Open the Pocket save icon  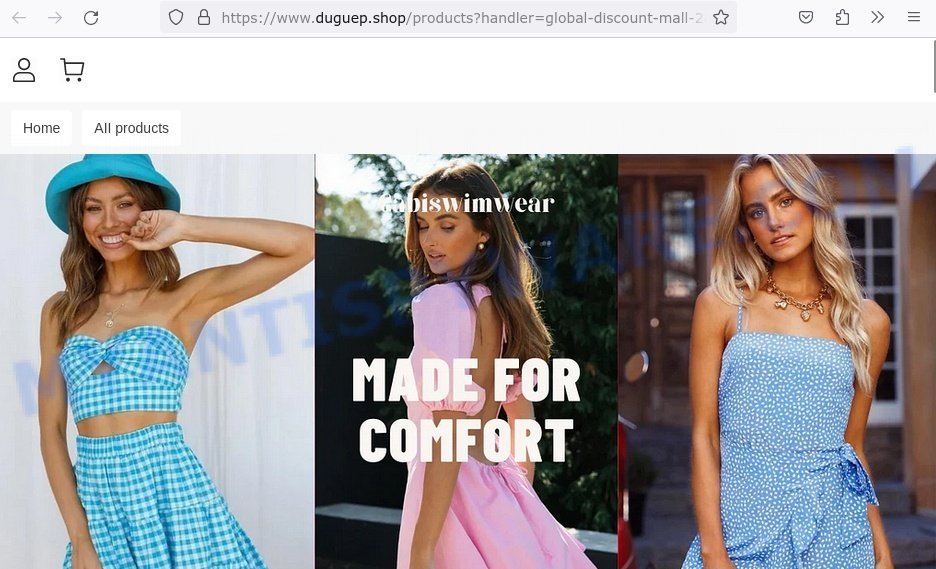(x=806, y=17)
